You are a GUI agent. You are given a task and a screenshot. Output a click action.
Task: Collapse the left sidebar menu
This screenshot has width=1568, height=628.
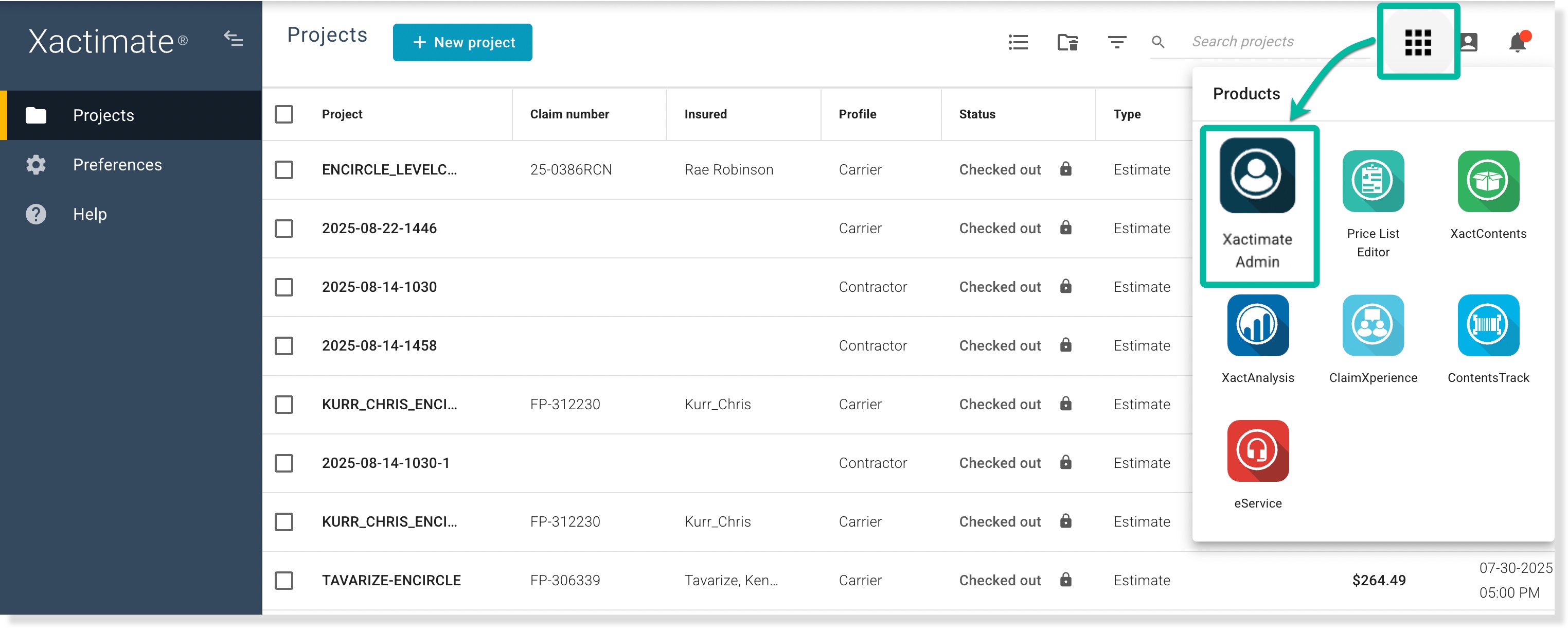coord(233,40)
